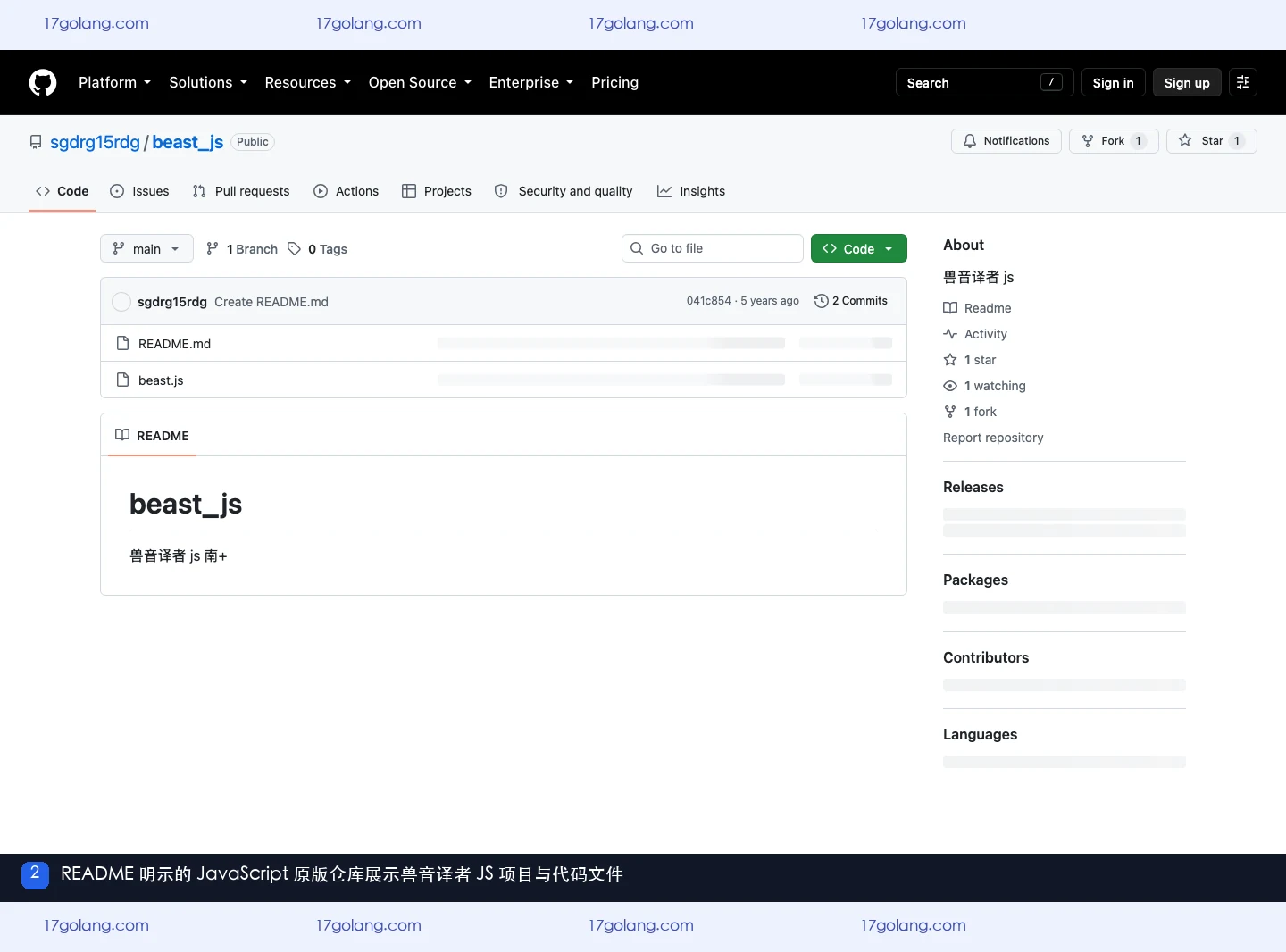
Task: Click the Sign in button
Action: (x=1113, y=82)
